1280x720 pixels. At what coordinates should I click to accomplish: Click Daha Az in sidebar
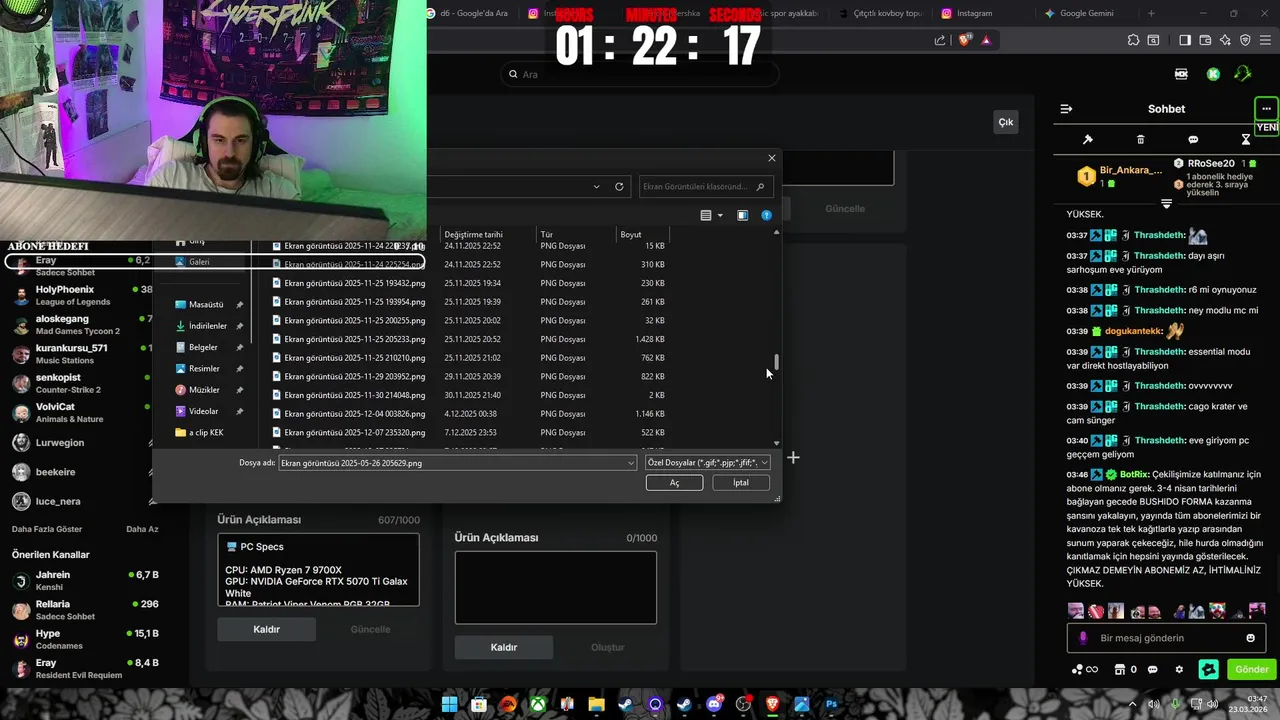coord(142,529)
